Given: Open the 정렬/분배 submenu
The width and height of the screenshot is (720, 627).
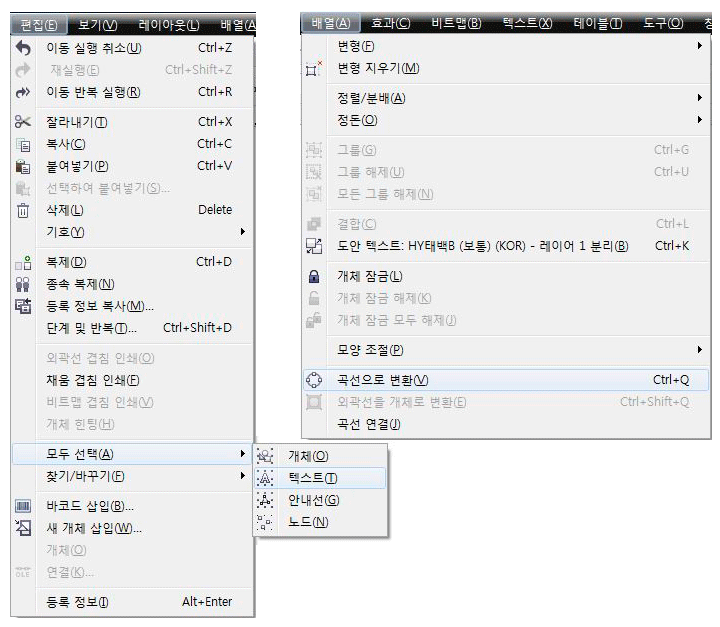Looking at the screenshot, I should pos(500,98).
